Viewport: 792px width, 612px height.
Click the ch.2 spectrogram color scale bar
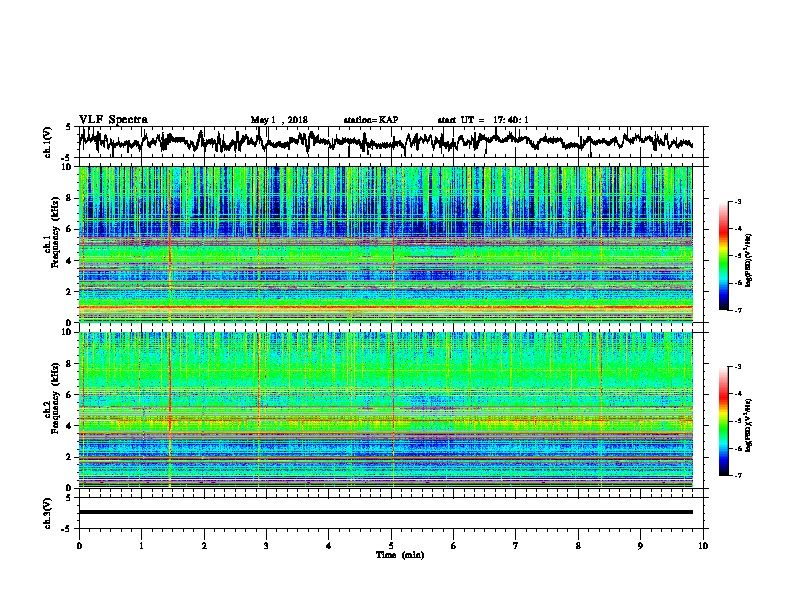pos(723,421)
